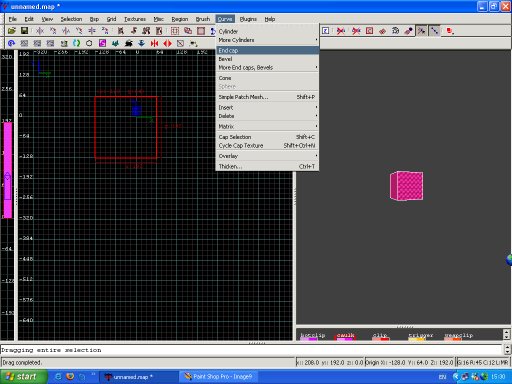This screenshot has width=512, height=384.
Task: Click the x-axis rotate icon
Action: pyautogui.click(x=53, y=31)
